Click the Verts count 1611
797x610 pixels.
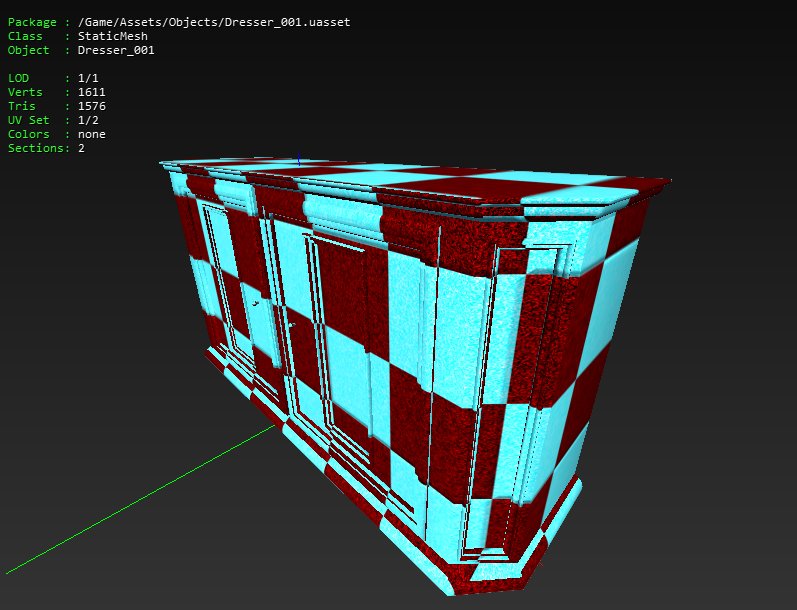point(91,92)
